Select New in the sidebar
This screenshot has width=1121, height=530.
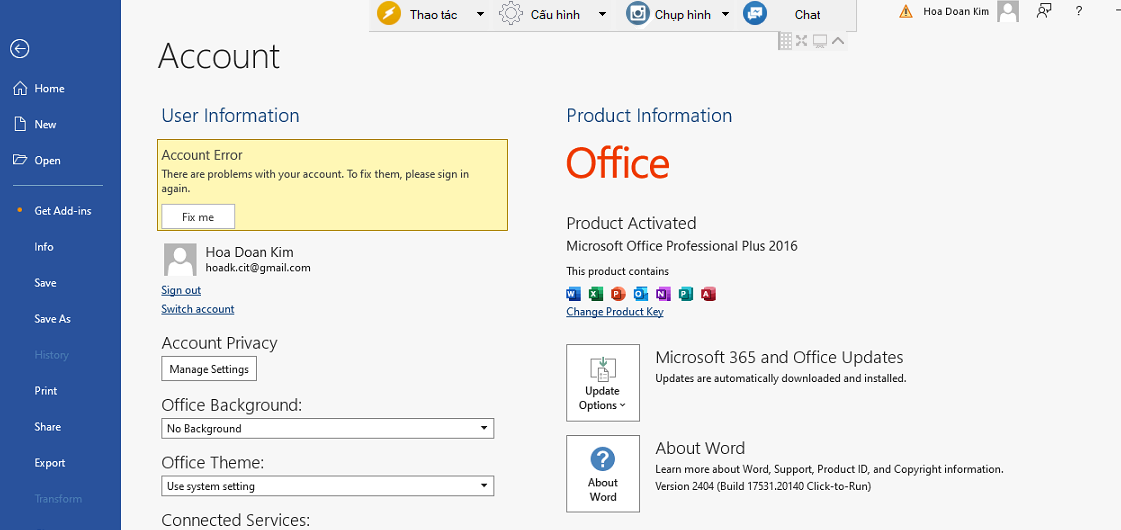pyautogui.click(x=45, y=124)
